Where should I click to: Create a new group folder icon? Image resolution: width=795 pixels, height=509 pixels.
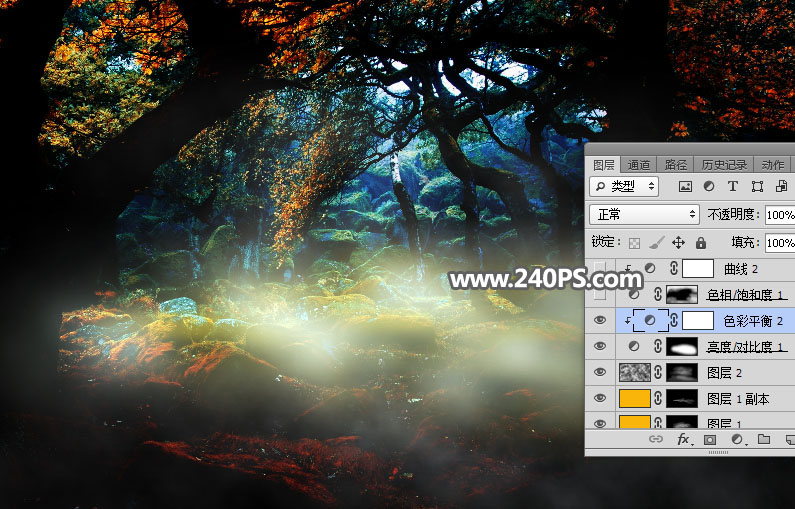[x=764, y=440]
